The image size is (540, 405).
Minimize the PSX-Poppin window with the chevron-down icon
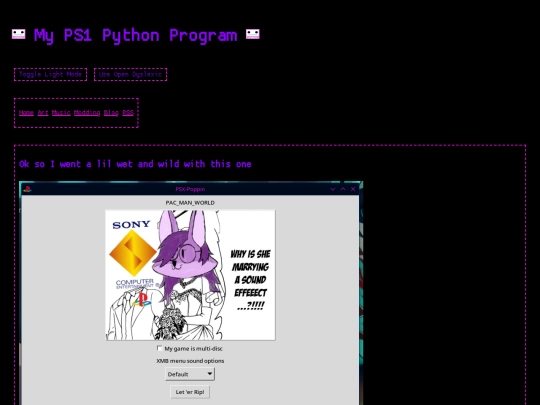[333, 189]
